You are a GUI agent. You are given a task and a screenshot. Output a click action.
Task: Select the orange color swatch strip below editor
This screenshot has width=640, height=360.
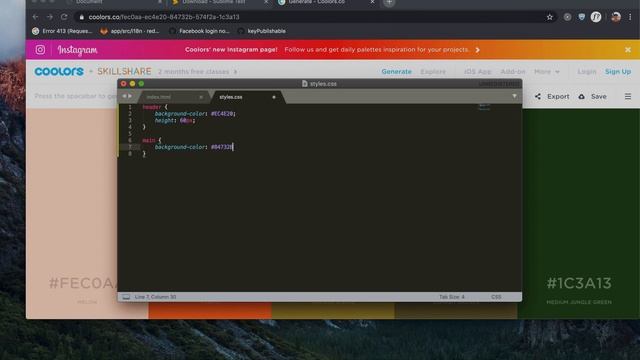(x=210, y=311)
